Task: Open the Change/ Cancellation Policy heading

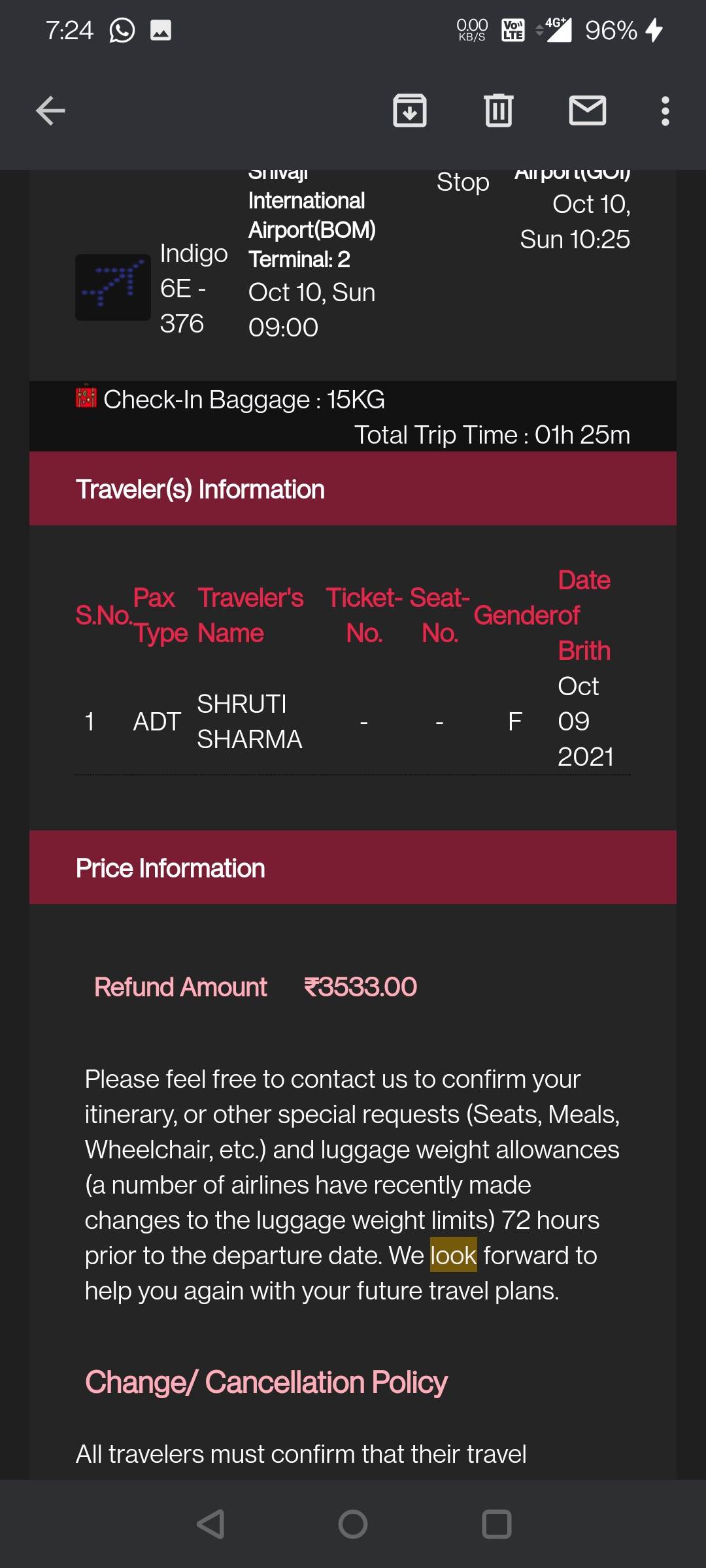Action: pos(266,1382)
